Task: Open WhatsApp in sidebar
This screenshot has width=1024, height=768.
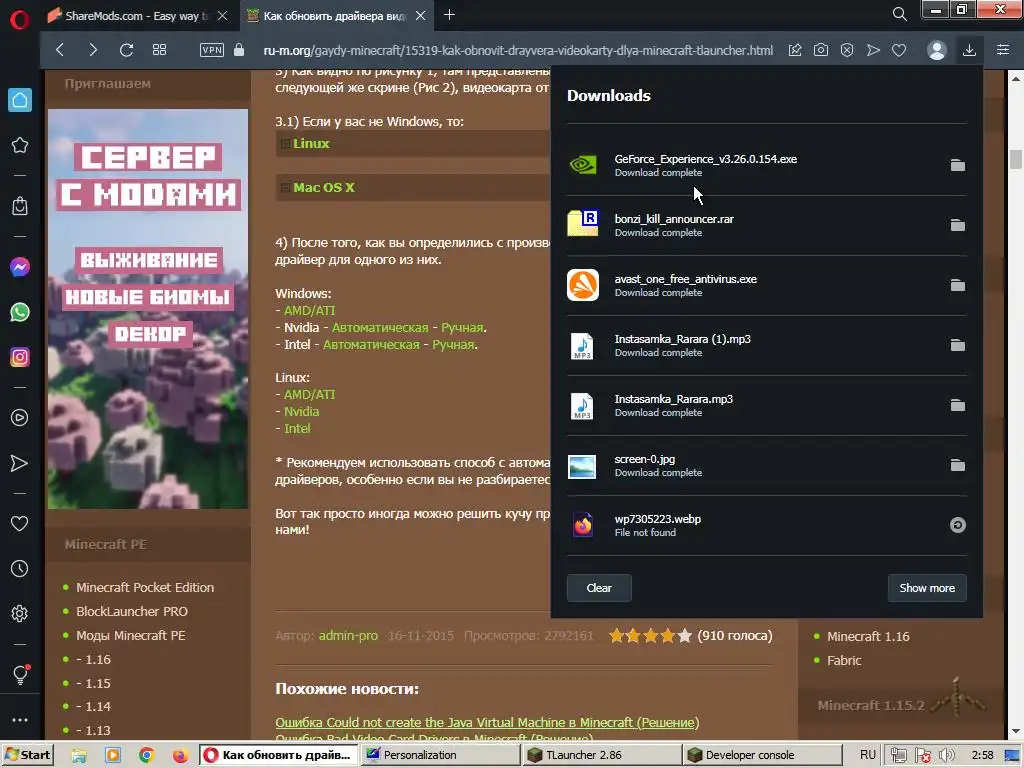Action: (x=20, y=312)
